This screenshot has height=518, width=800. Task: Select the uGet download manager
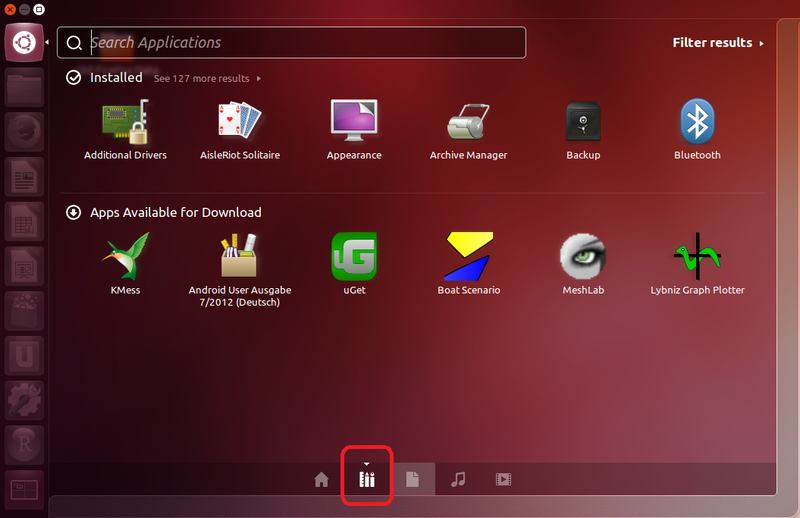354,264
